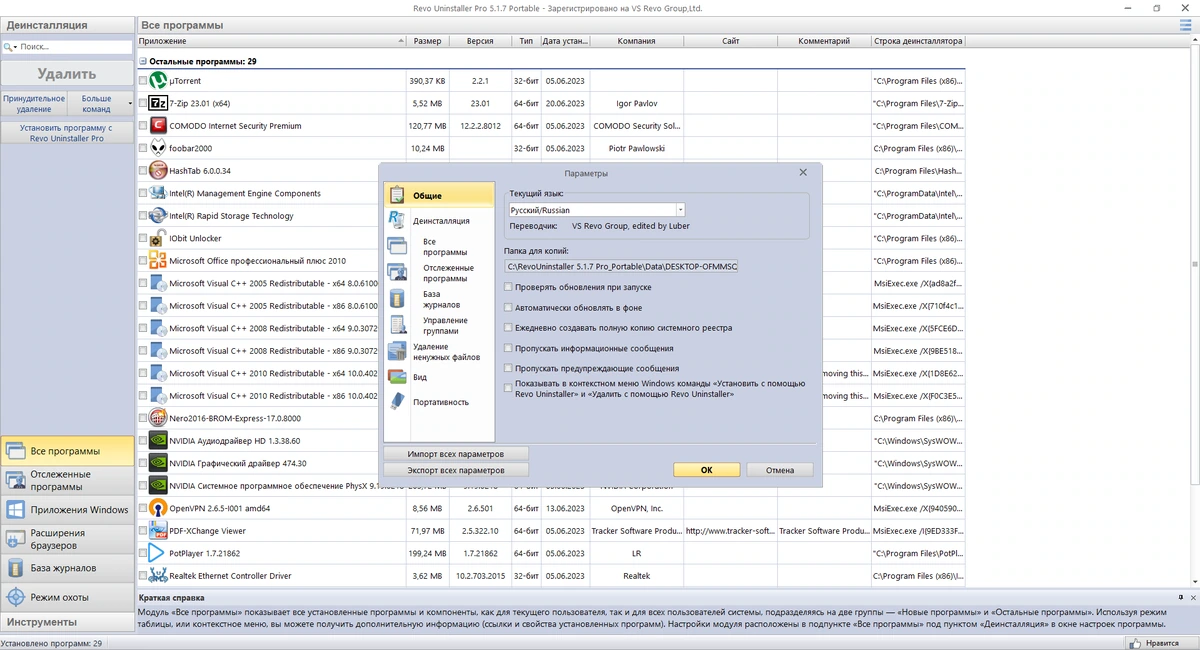This screenshot has height=650, width=1200.
Task: Click Импорт всех параметров button
Action: click(x=456, y=453)
